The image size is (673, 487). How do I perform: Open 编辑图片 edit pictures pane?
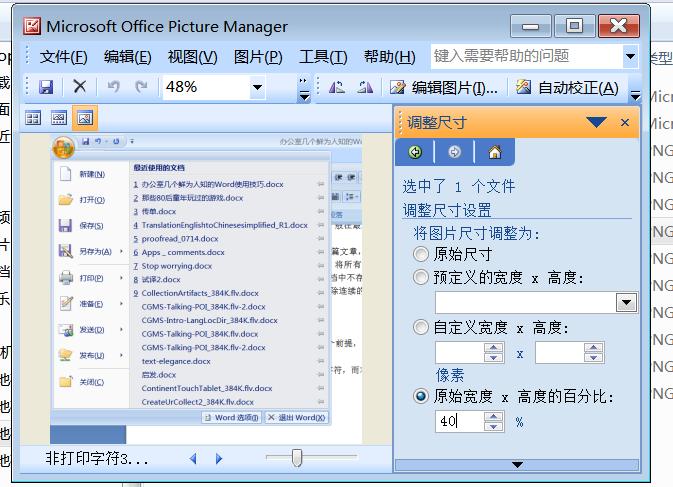coord(444,88)
